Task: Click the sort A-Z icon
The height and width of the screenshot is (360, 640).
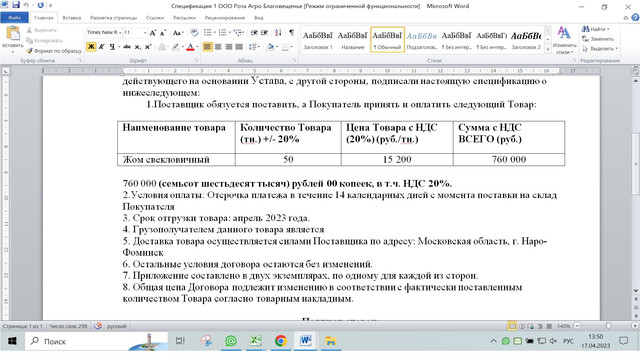Action: (278, 32)
